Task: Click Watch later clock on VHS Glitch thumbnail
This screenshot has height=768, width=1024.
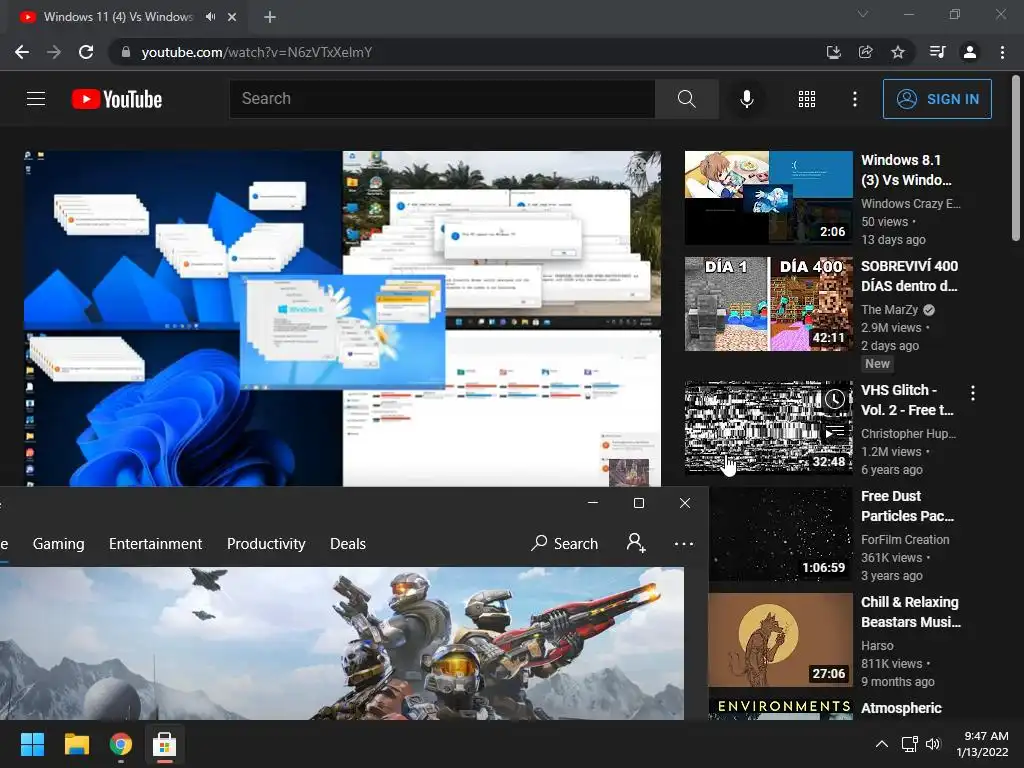Action: pyautogui.click(x=835, y=399)
